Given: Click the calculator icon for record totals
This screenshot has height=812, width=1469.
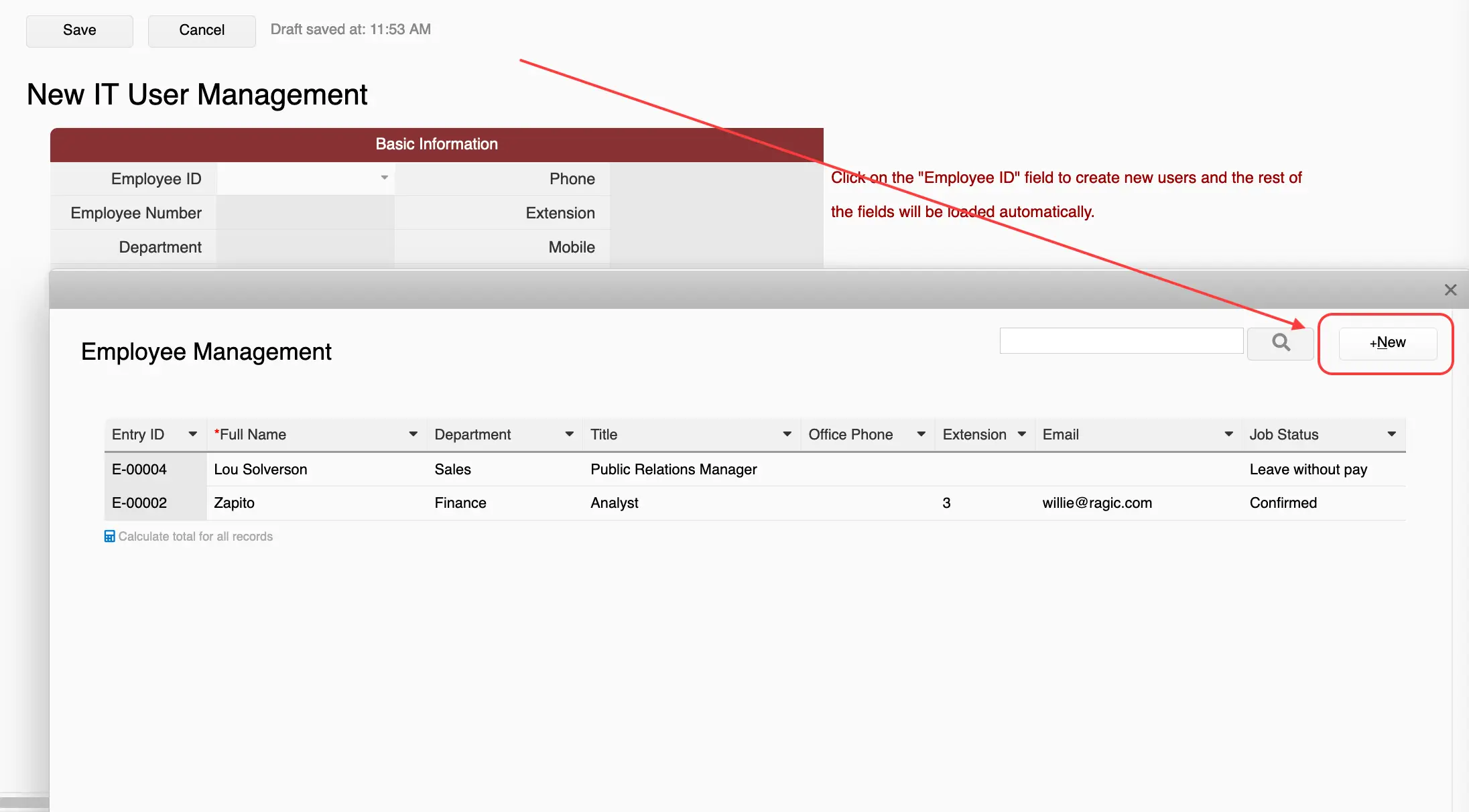Looking at the screenshot, I should [109, 537].
